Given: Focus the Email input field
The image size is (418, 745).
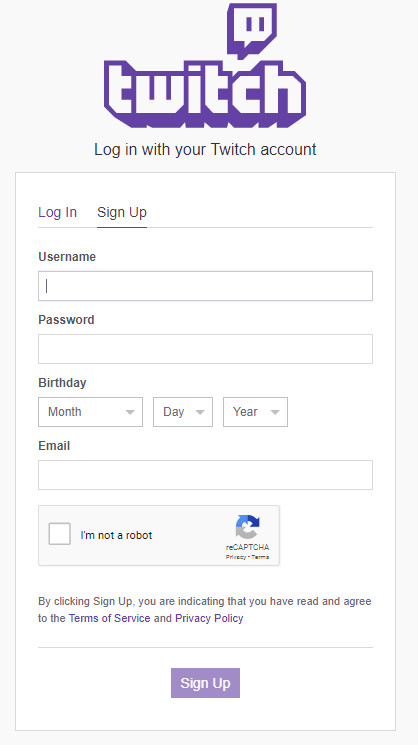Looking at the screenshot, I should point(205,475).
